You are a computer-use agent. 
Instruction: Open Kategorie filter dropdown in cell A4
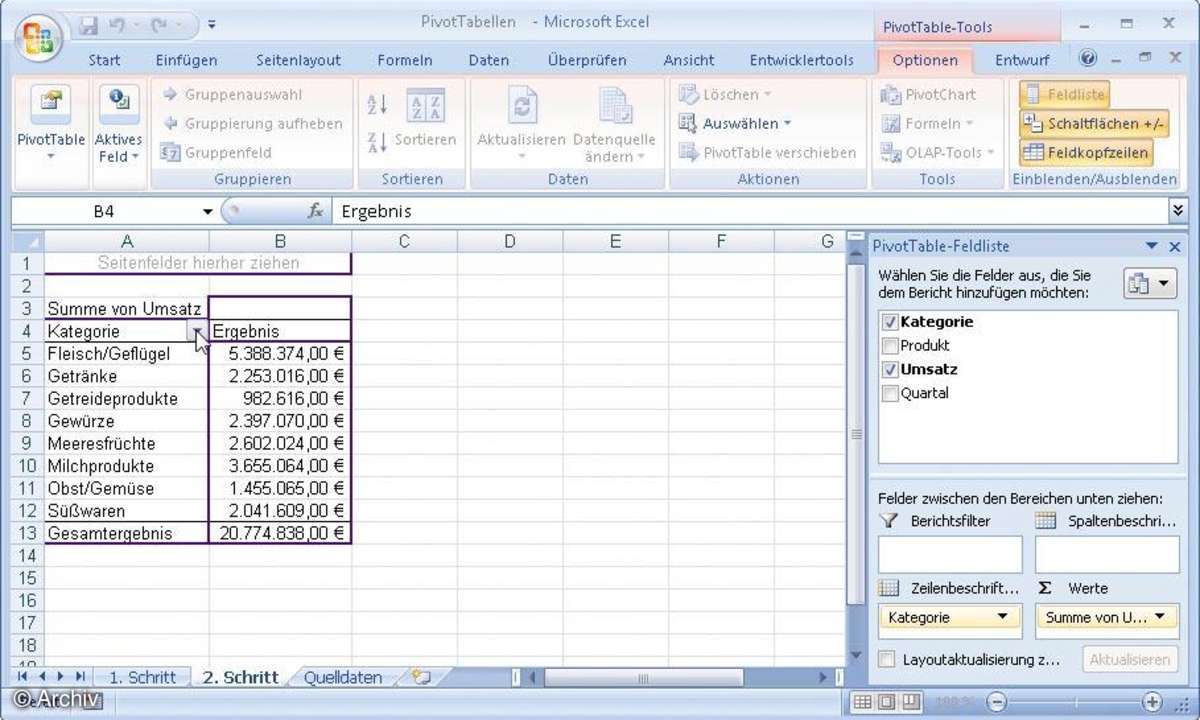pyautogui.click(x=198, y=331)
